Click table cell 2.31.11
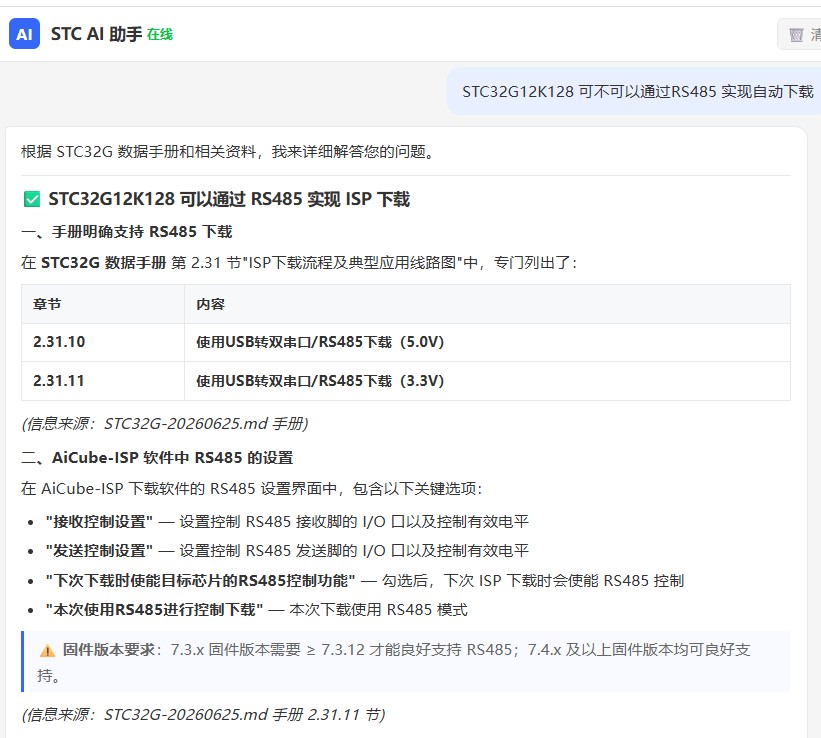 (103, 381)
